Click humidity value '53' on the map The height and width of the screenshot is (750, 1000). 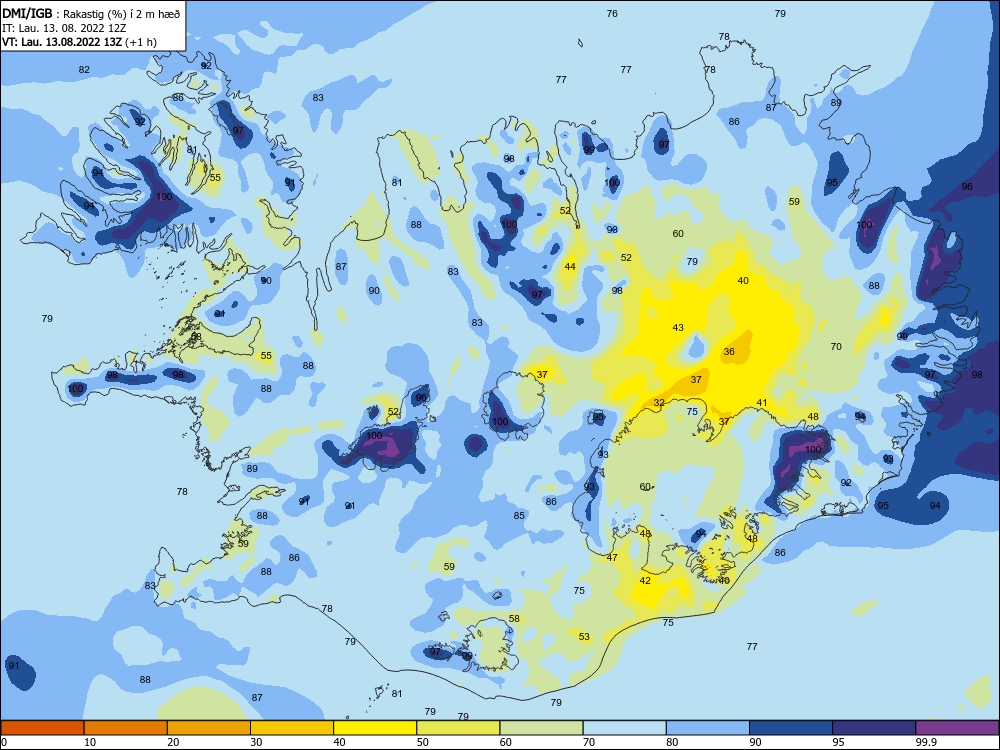[584, 636]
